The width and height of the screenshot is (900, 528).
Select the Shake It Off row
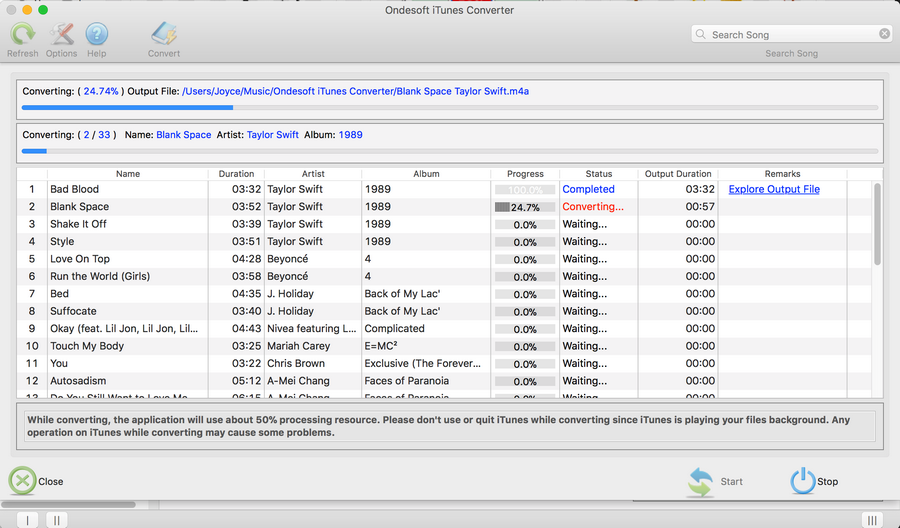coord(444,224)
